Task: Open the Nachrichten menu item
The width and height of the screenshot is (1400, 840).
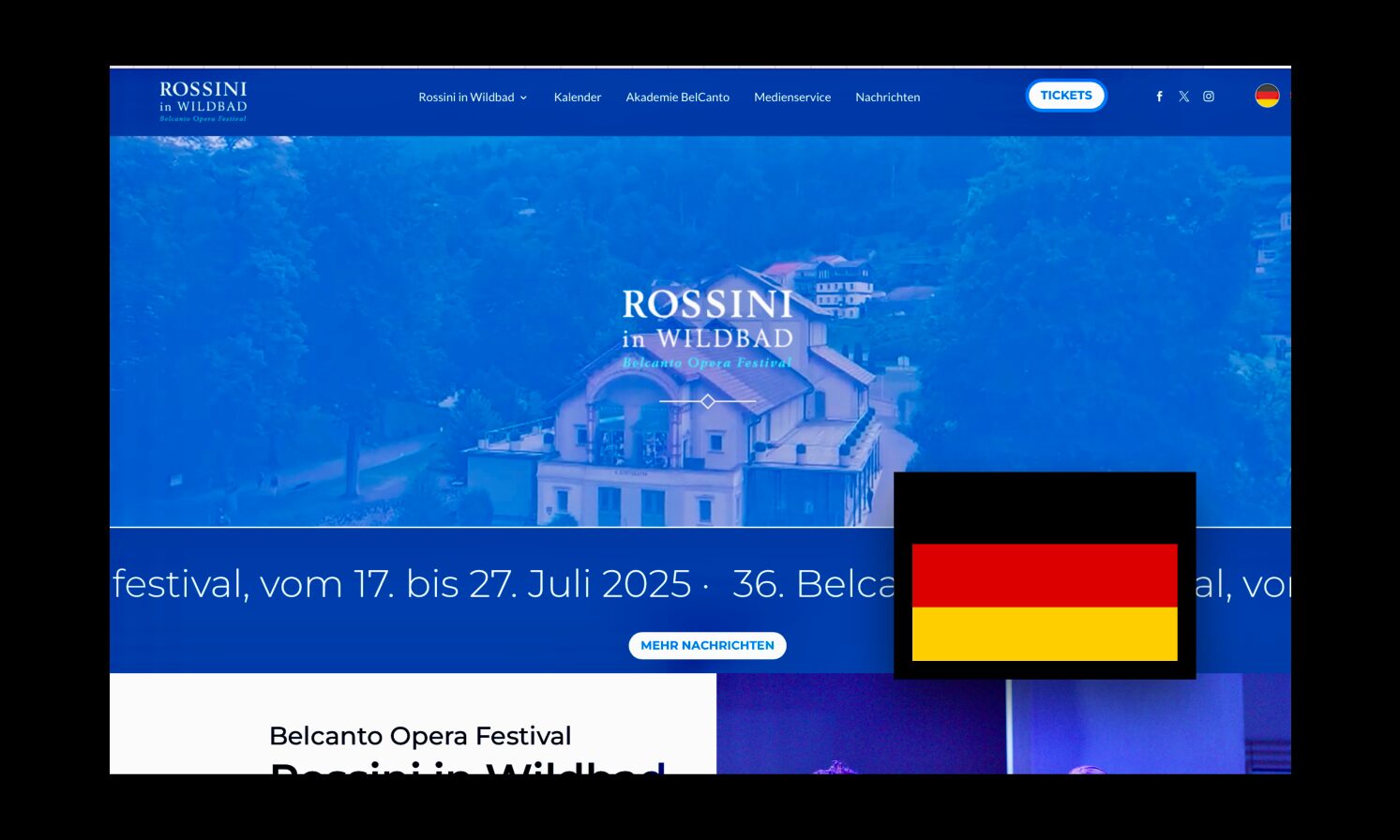Action: [x=887, y=97]
